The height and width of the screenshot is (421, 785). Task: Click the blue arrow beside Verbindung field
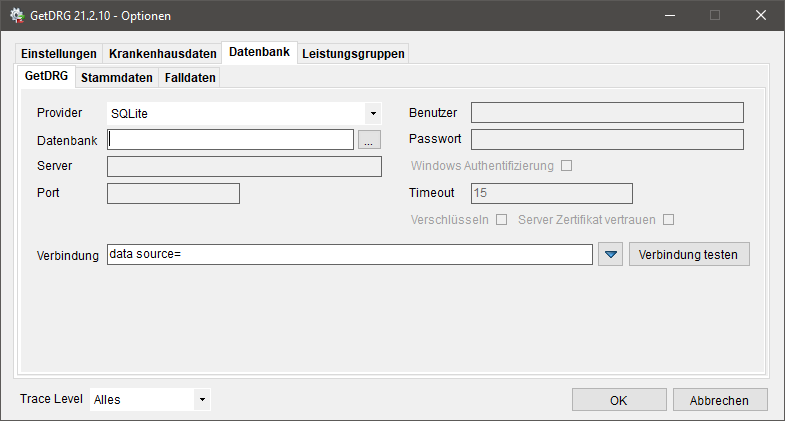610,254
